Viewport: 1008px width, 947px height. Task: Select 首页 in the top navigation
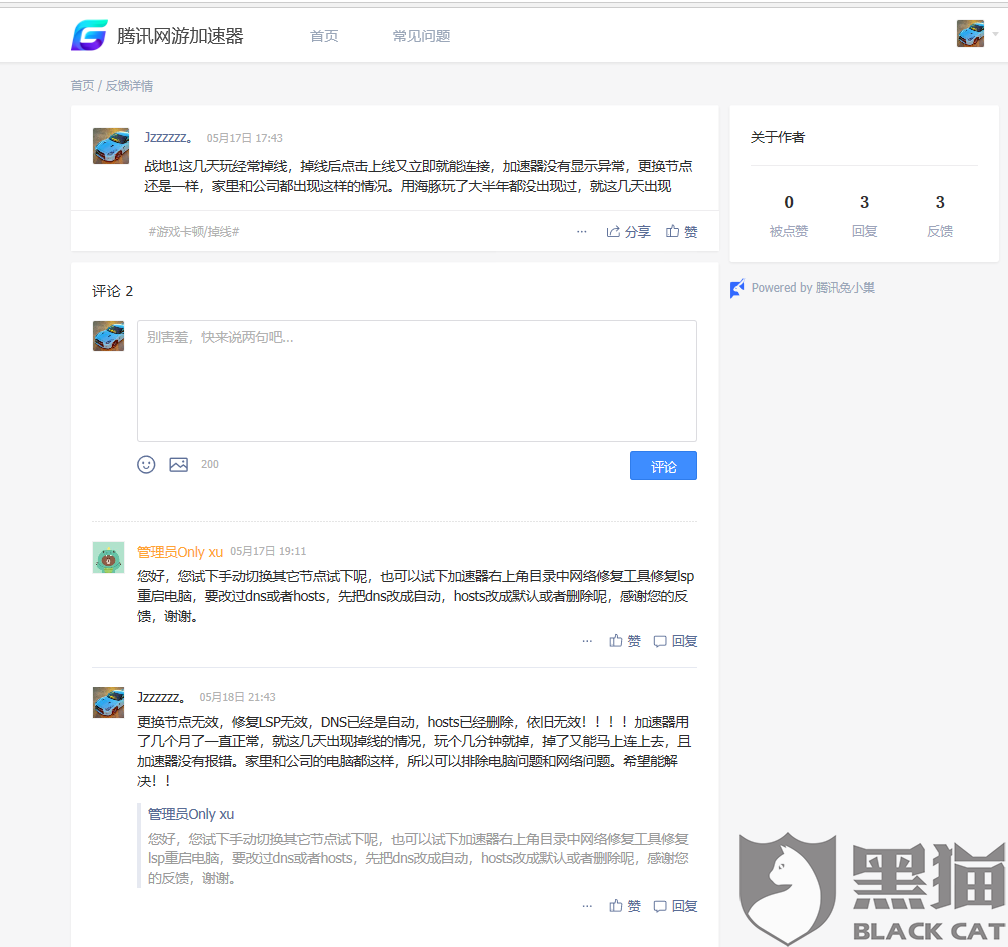(323, 35)
